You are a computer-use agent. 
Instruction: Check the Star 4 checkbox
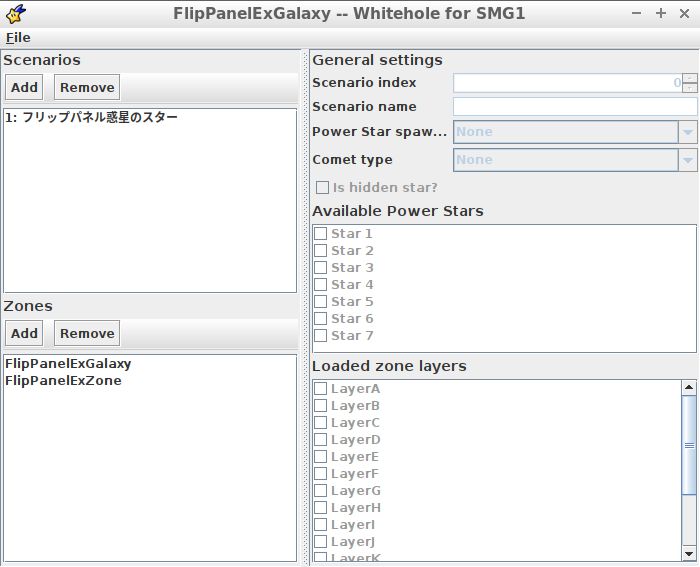pos(321,284)
